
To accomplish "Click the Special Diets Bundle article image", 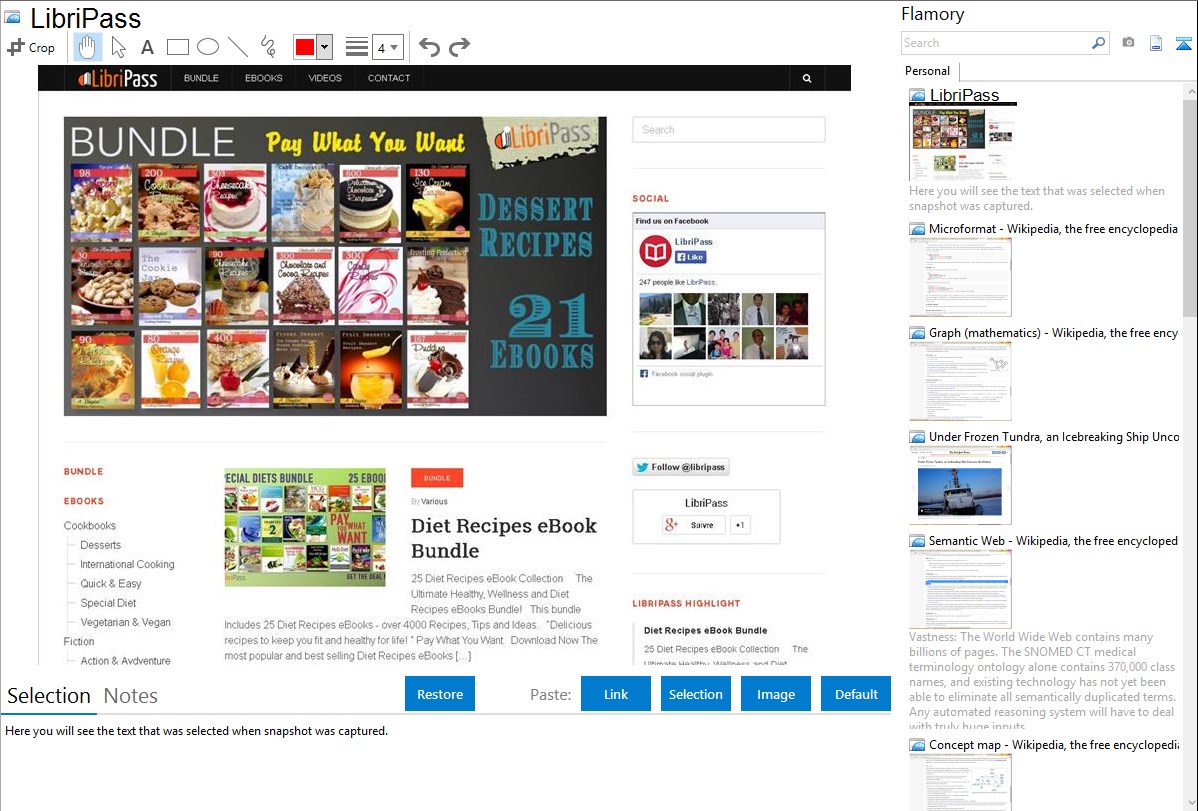I will (x=305, y=527).
